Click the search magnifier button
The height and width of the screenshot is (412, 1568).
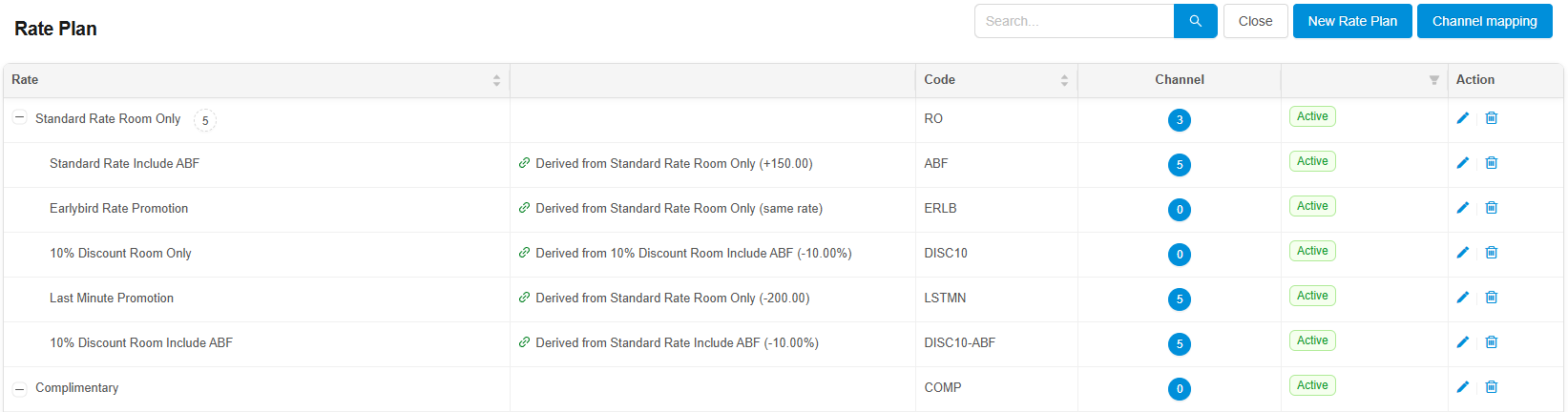tap(1195, 21)
